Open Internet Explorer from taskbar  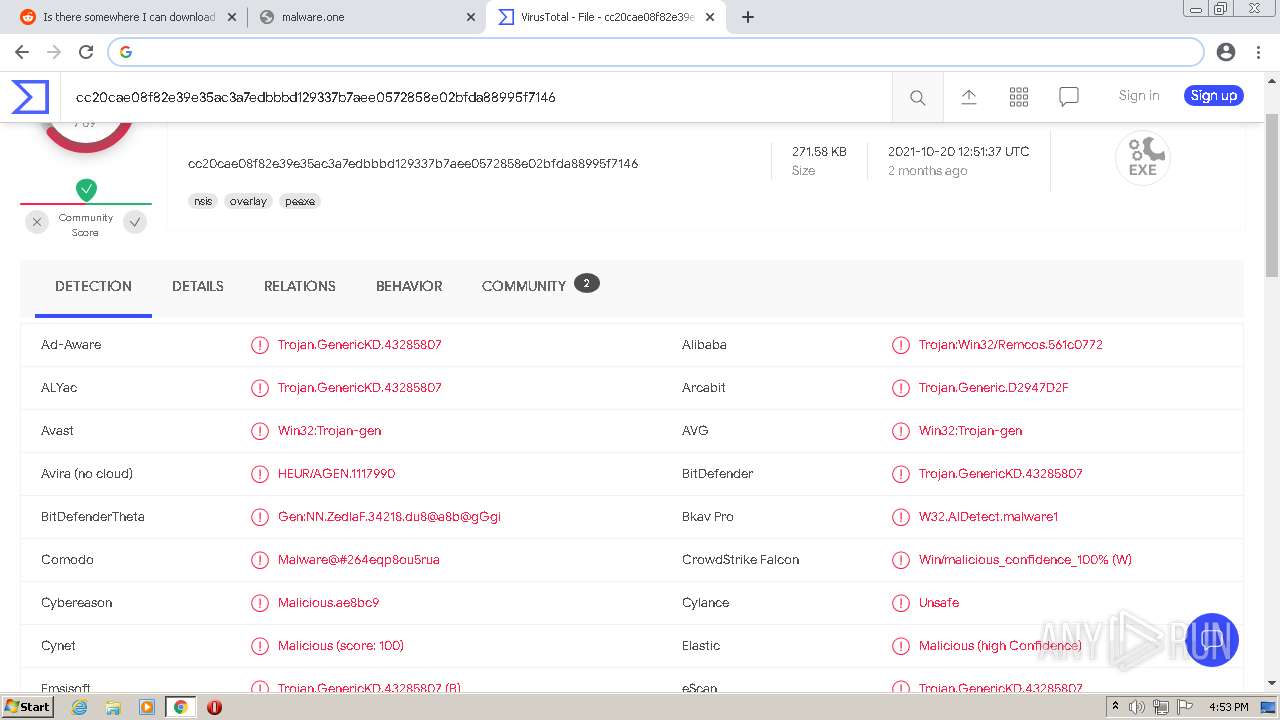80,707
